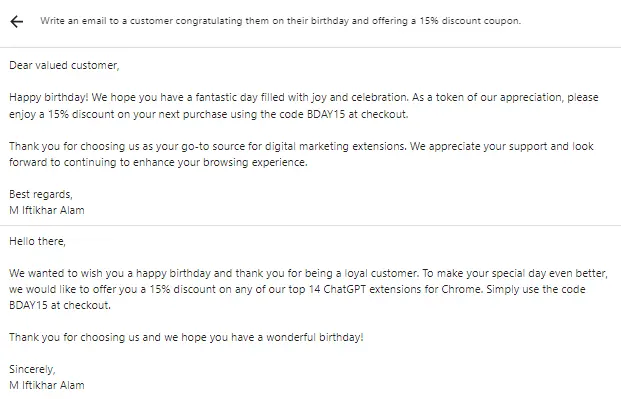Click the last 'M Iftikhar Alam' signature
The width and height of the screenshot is (621, 399).
pyautogui.click(x=47, y=385)
